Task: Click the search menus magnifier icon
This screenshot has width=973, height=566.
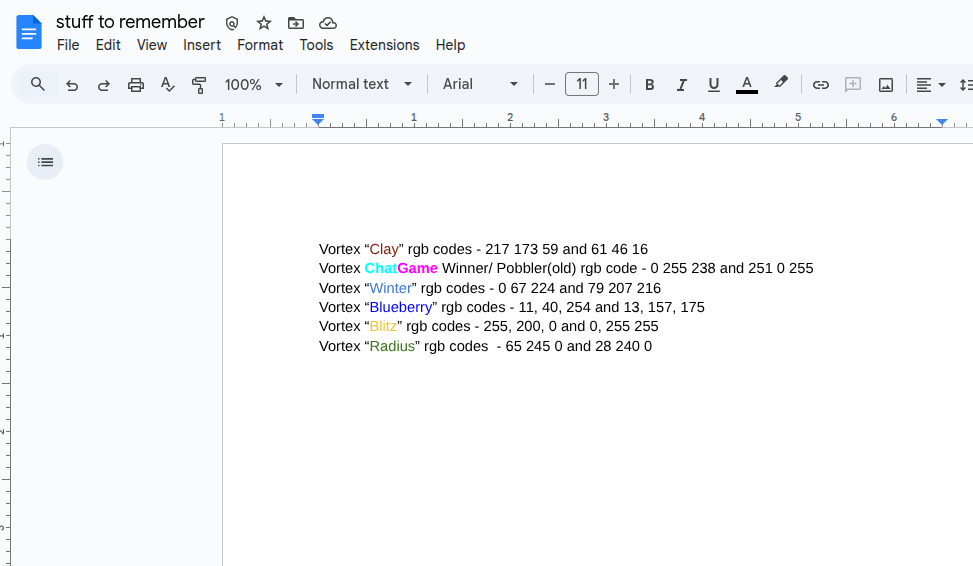Action: coord(38,84)
